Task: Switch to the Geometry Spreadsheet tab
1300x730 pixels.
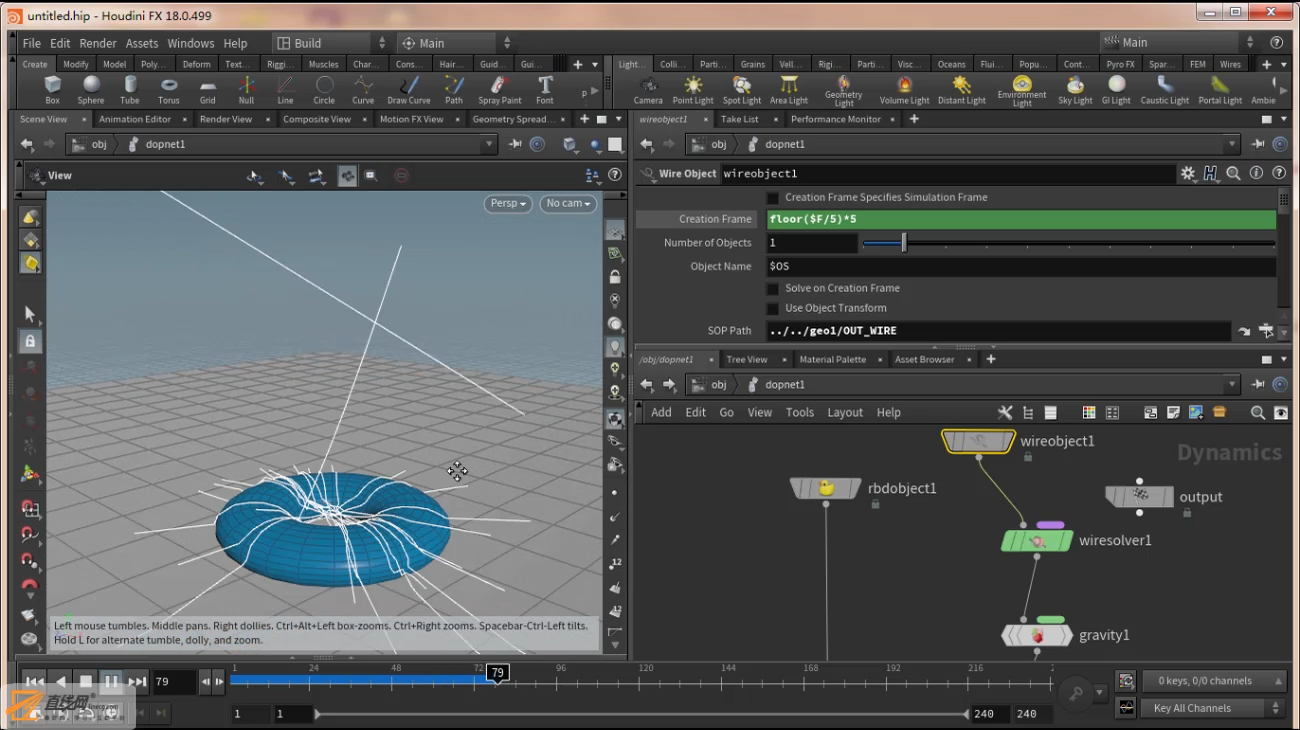Action: pyautogui.click(x=510, y=119)
